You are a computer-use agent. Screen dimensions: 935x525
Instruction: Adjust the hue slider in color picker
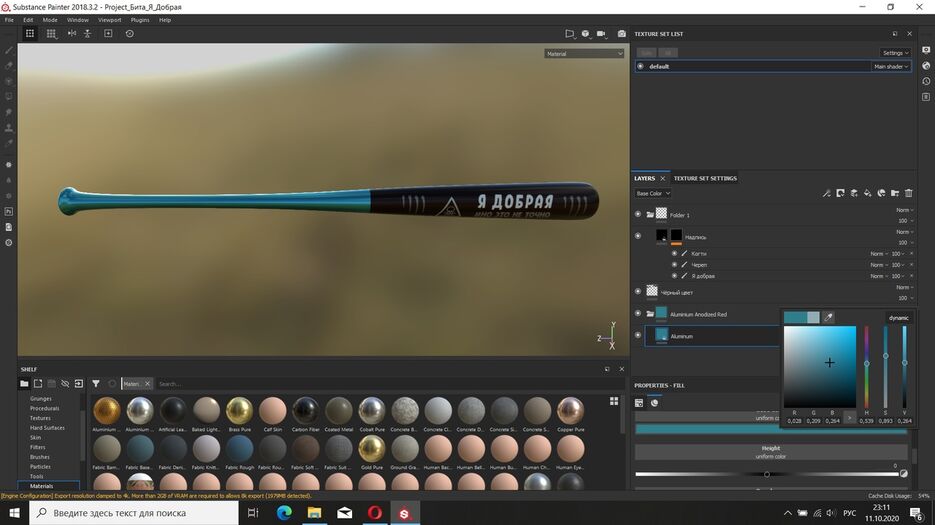[x=866, y=367]
